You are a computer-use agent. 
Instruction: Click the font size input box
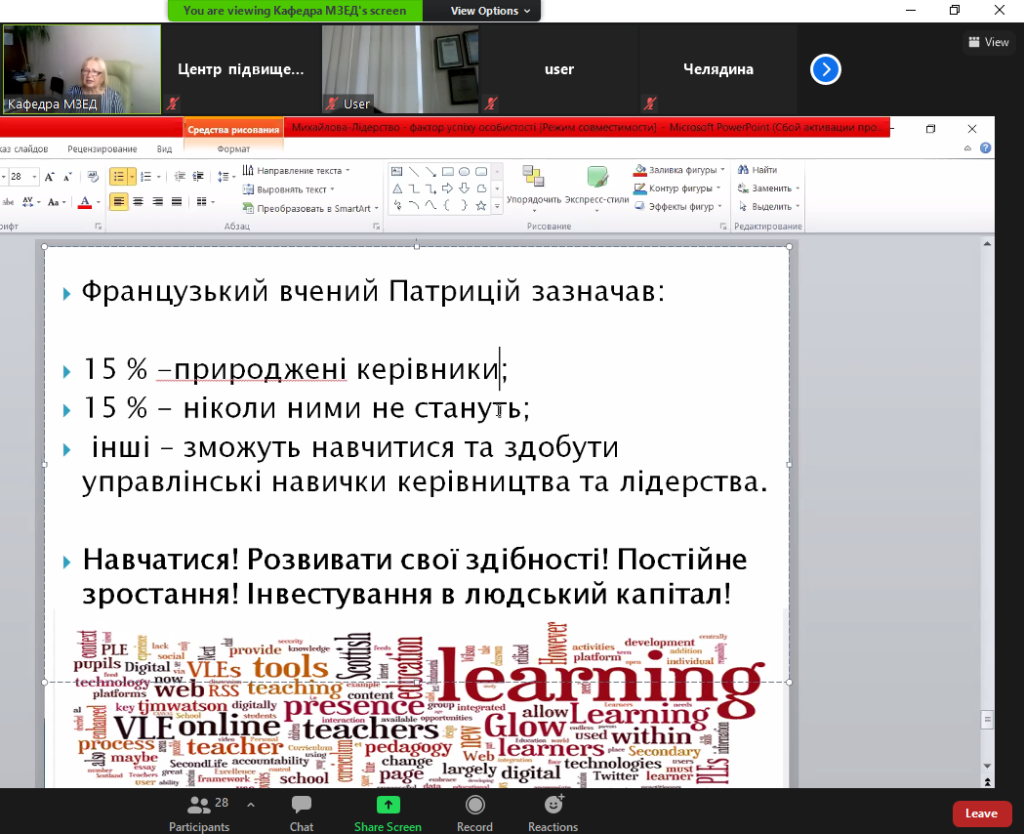pos(17,176)
